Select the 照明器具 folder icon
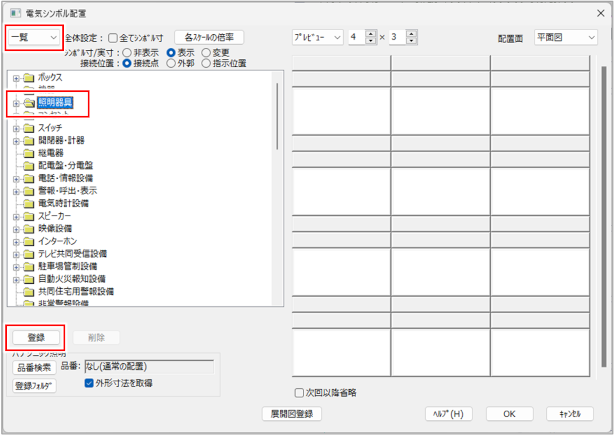The image size is (614, 435). 28,102
